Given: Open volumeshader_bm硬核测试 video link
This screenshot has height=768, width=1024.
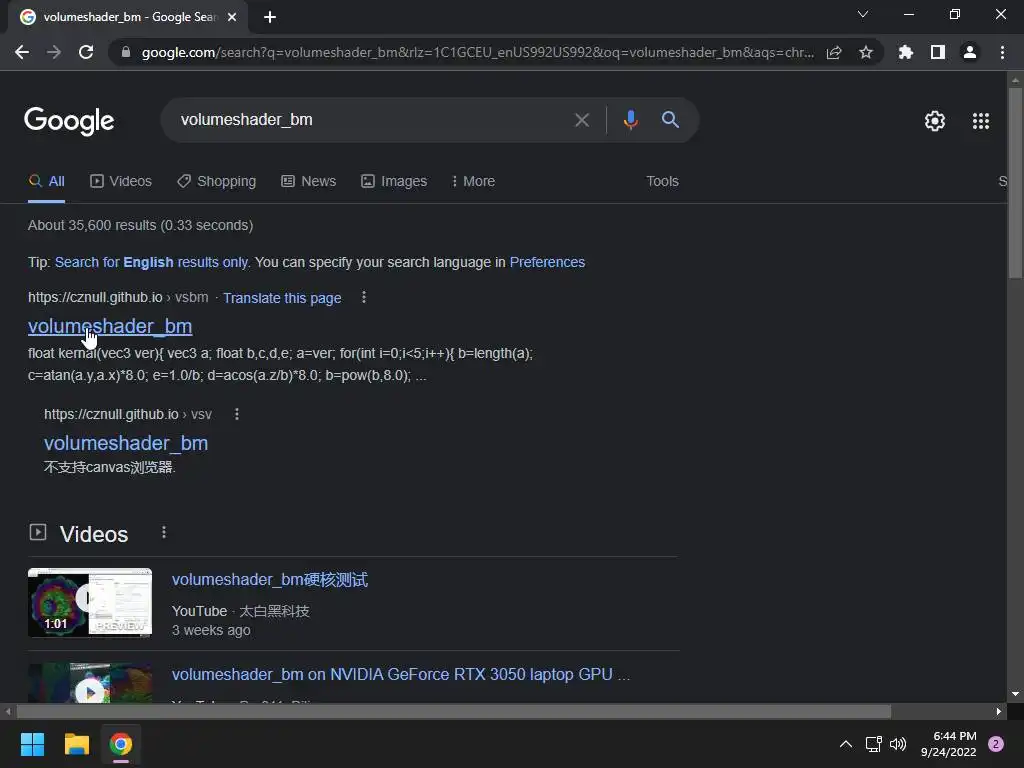Looking at the screenshot, I should click(270, 580).
